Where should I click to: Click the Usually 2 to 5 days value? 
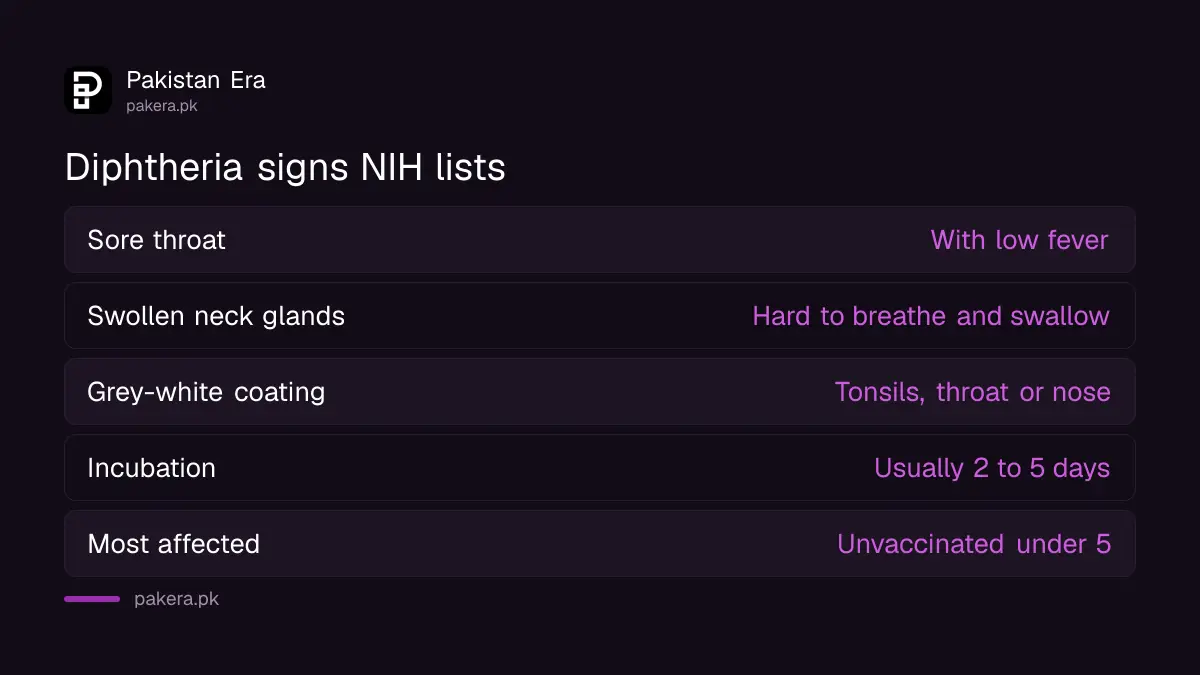(992, 468)
